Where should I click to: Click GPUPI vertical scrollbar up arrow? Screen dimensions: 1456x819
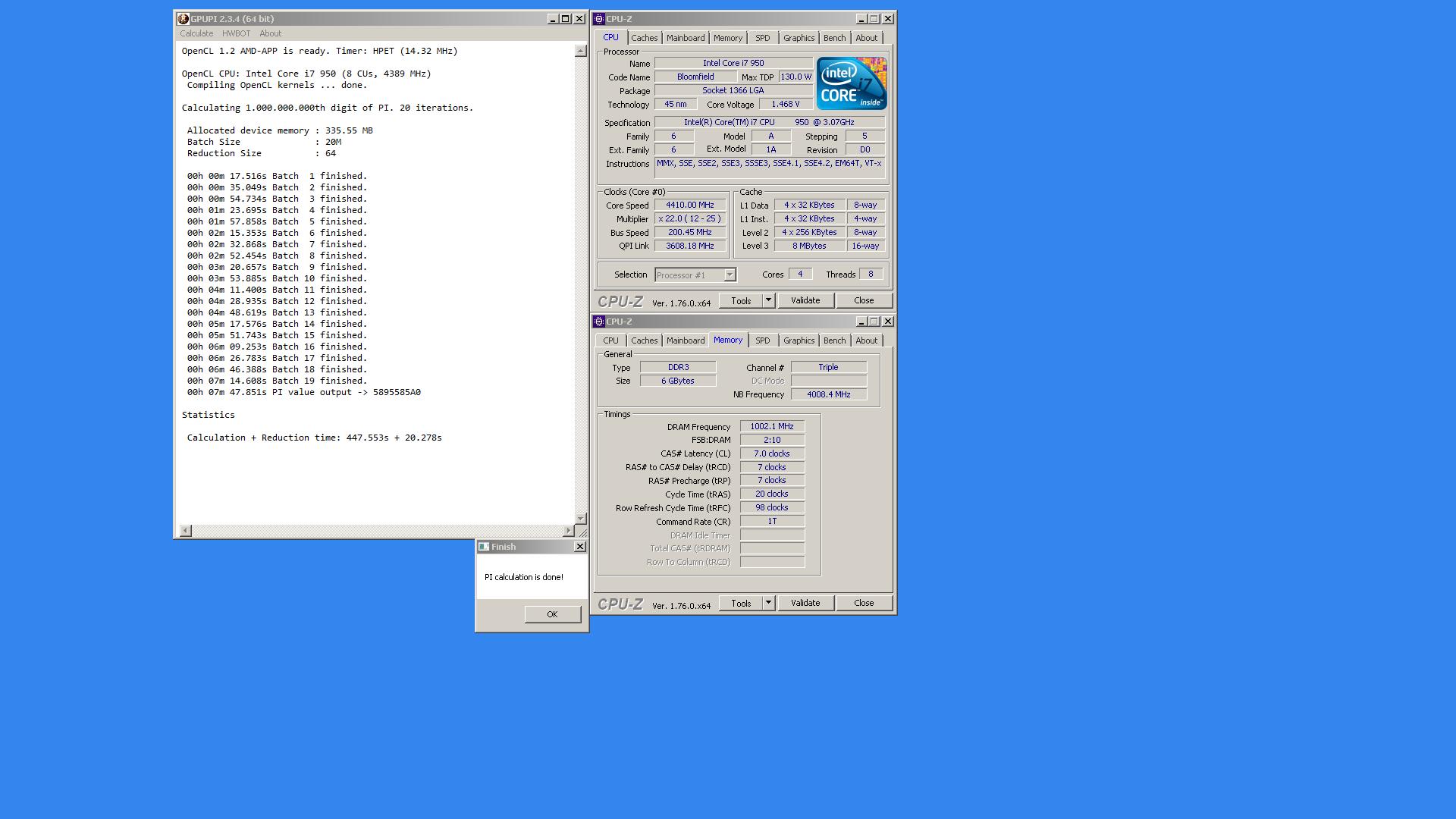[x=580, y=51]
